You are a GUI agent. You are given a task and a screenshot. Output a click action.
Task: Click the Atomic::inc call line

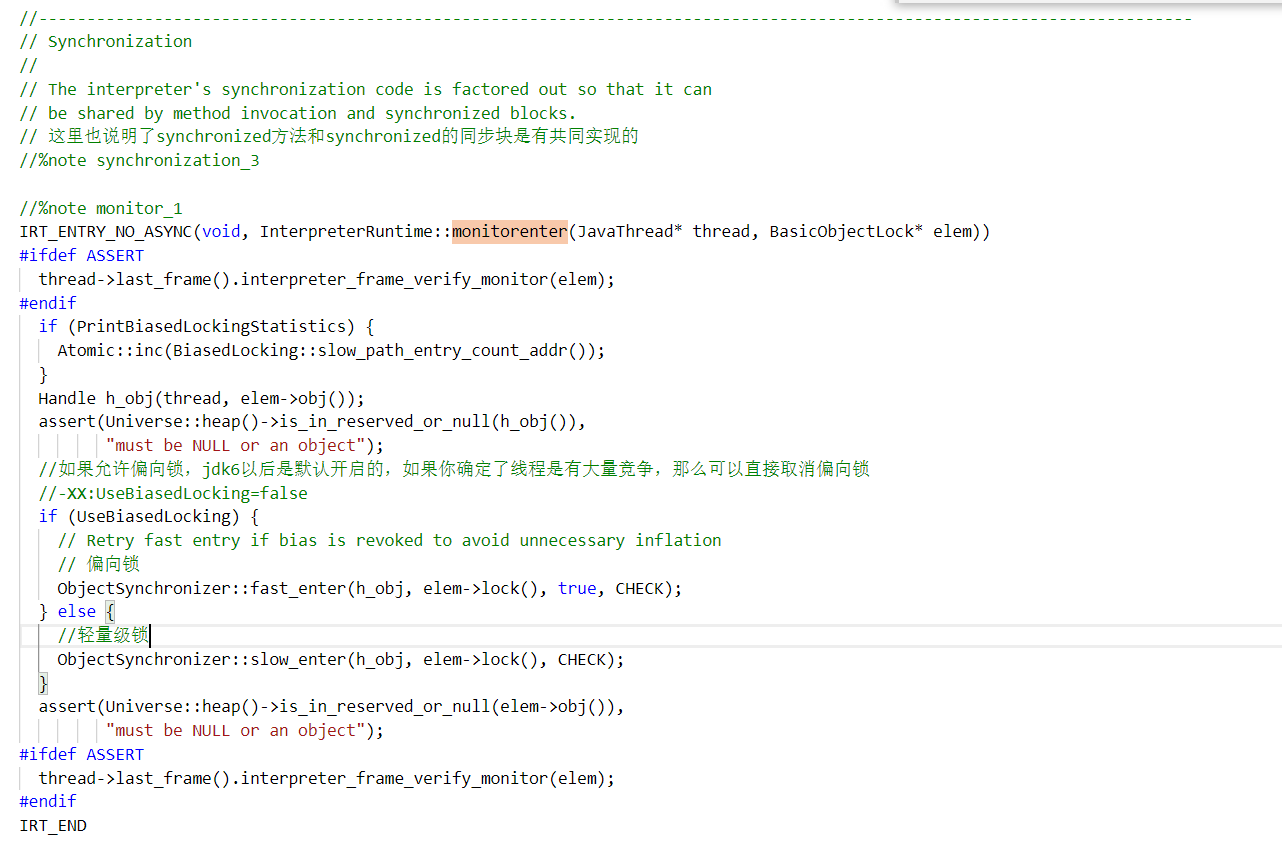331,351
